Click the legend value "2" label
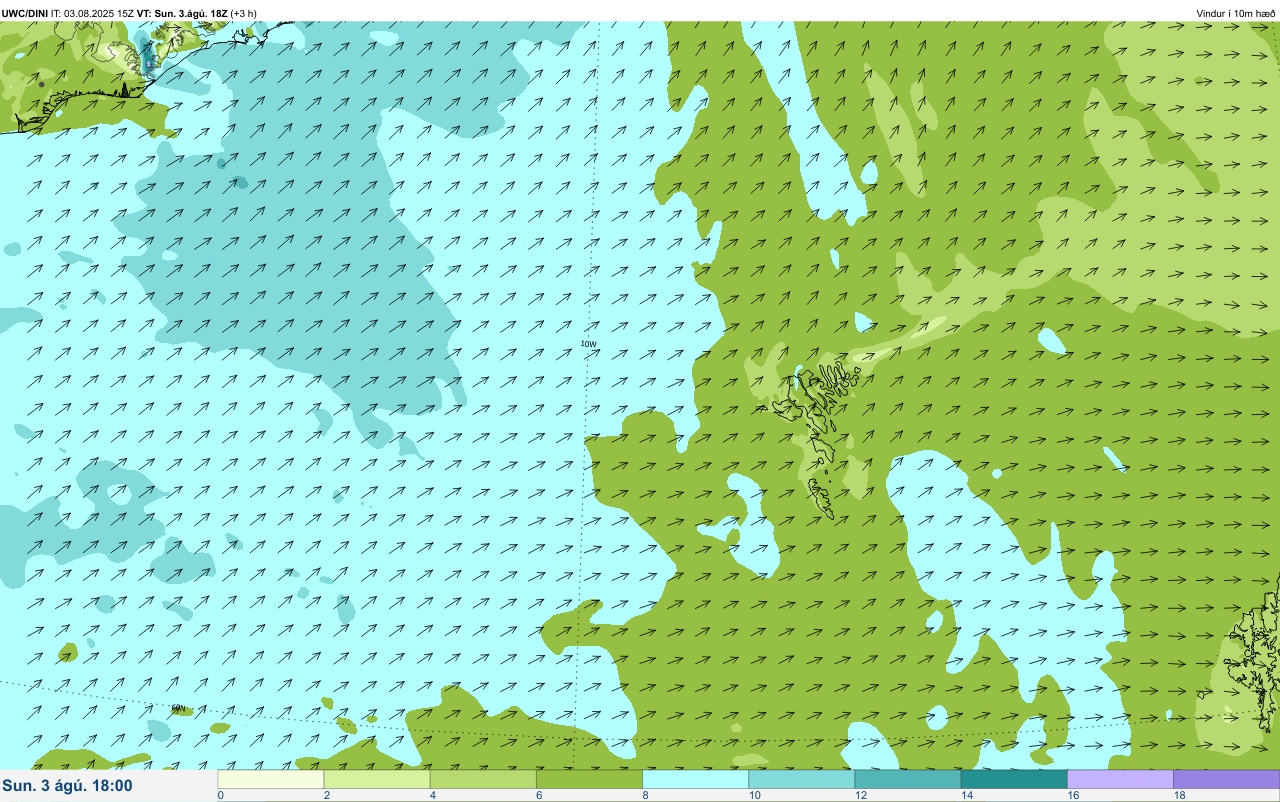The image size is (1280, 802). click(326, 796)
